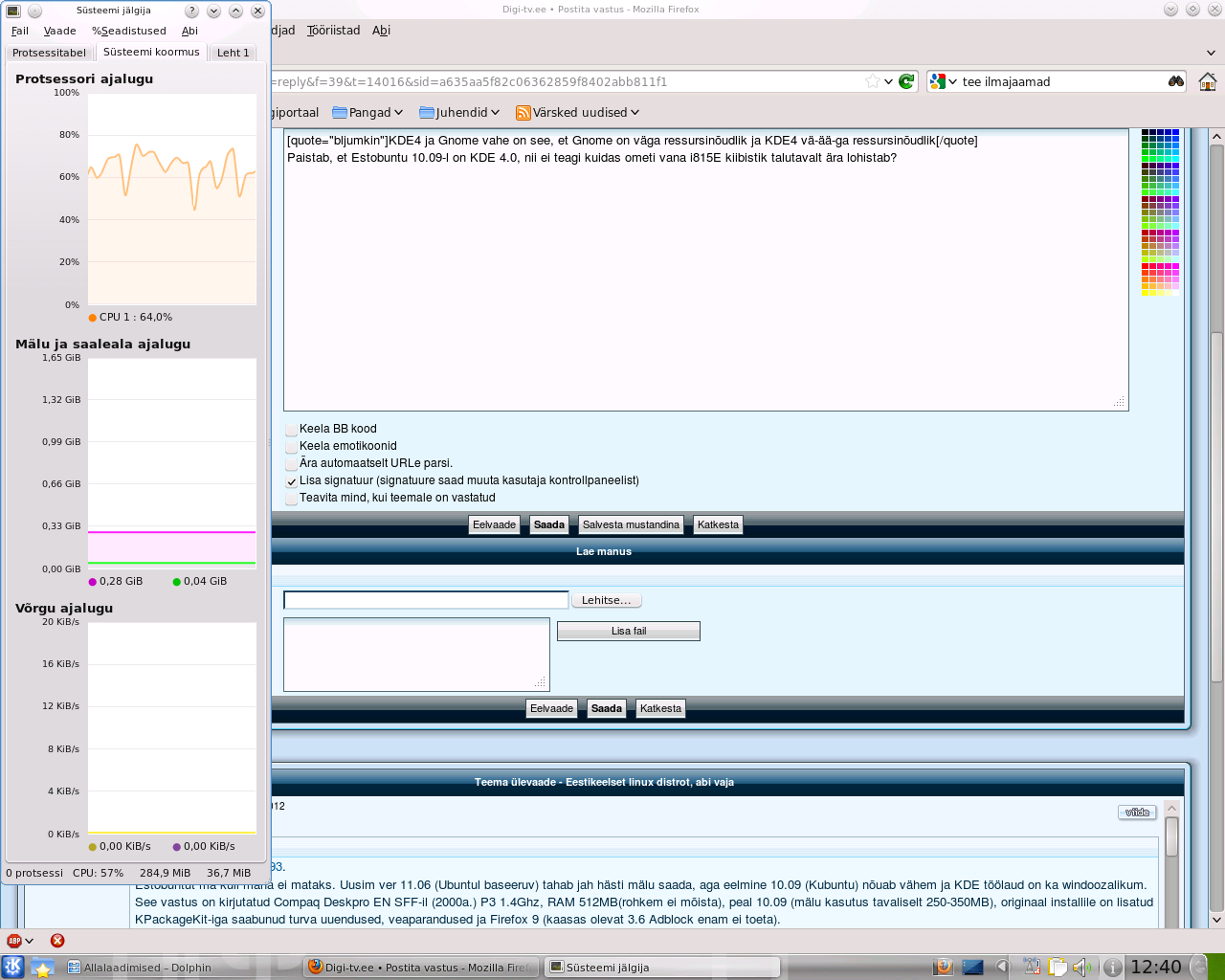
Task: Uncheck the 'Lisa signatuur' checkbox
Action: tap(292, 481)
